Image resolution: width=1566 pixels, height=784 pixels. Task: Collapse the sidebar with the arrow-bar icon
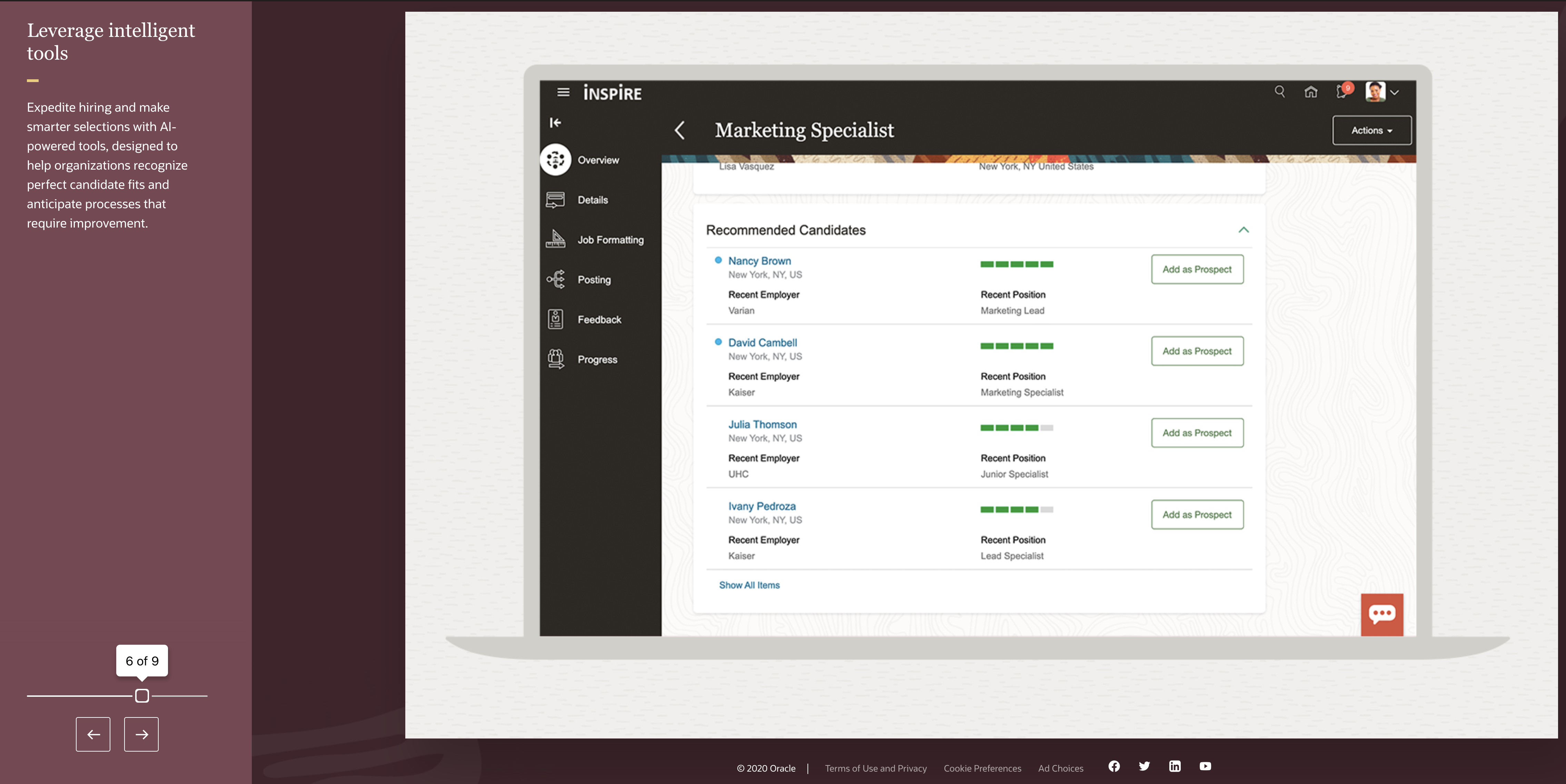[x=555, y=123]
